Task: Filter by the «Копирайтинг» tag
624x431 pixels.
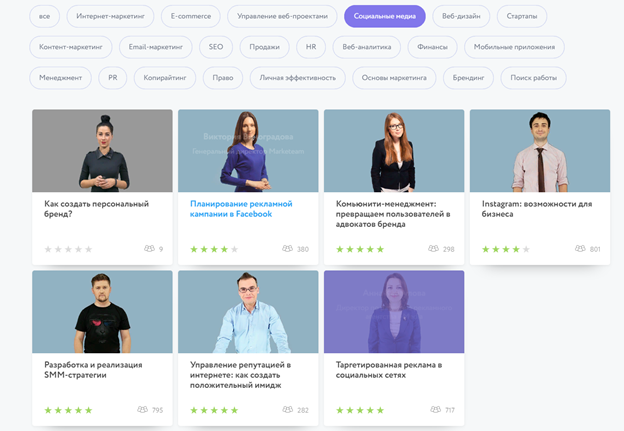Action: (x=163, y=77)
